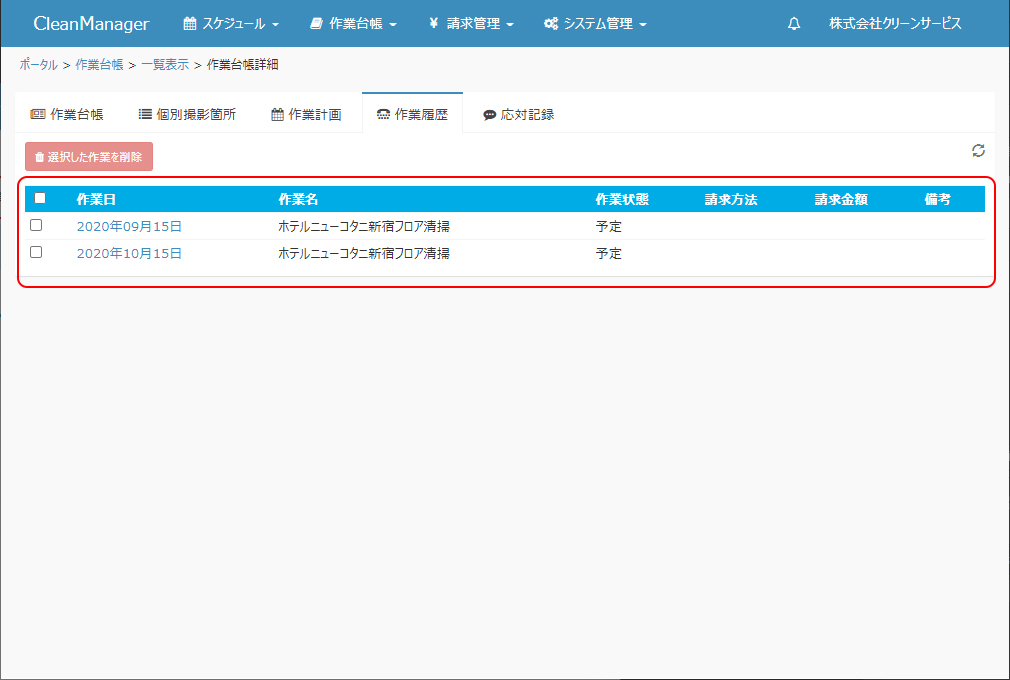
Task: Click the CleanManager logo
Action: 91,24
